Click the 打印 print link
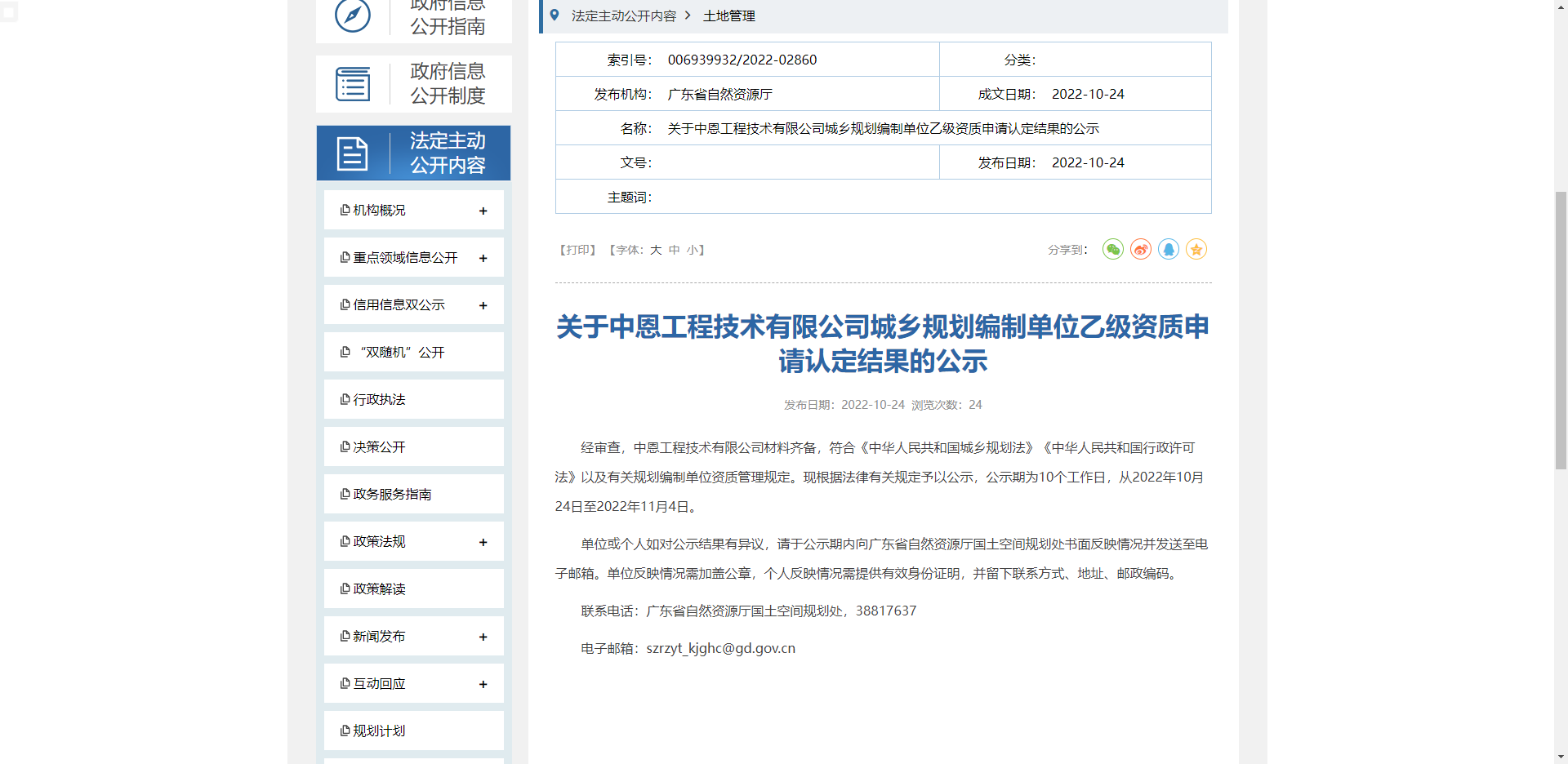 pos(577,250)
